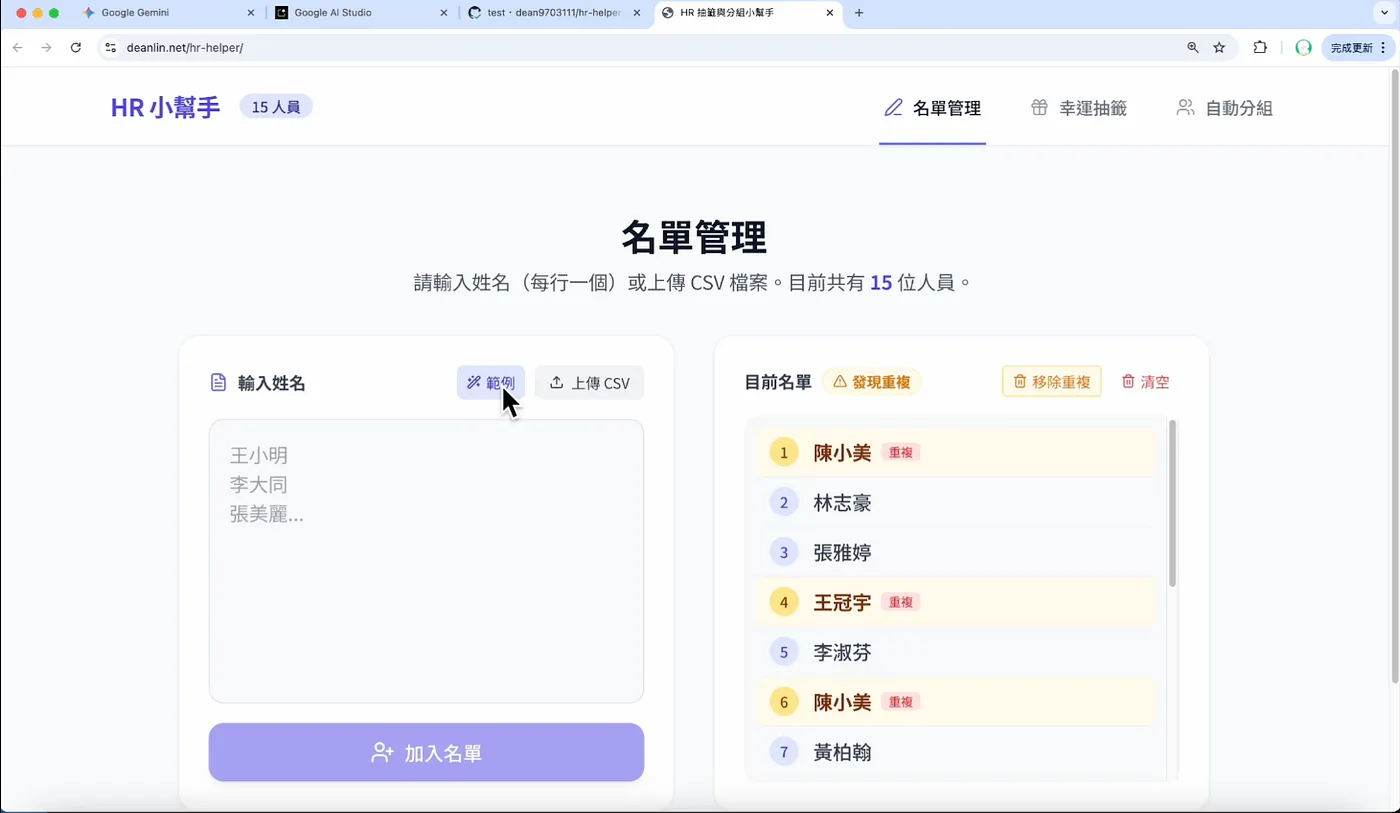Open the browser profile avatar
This screenshot has width=1400, height=813.
point(1303,47)
